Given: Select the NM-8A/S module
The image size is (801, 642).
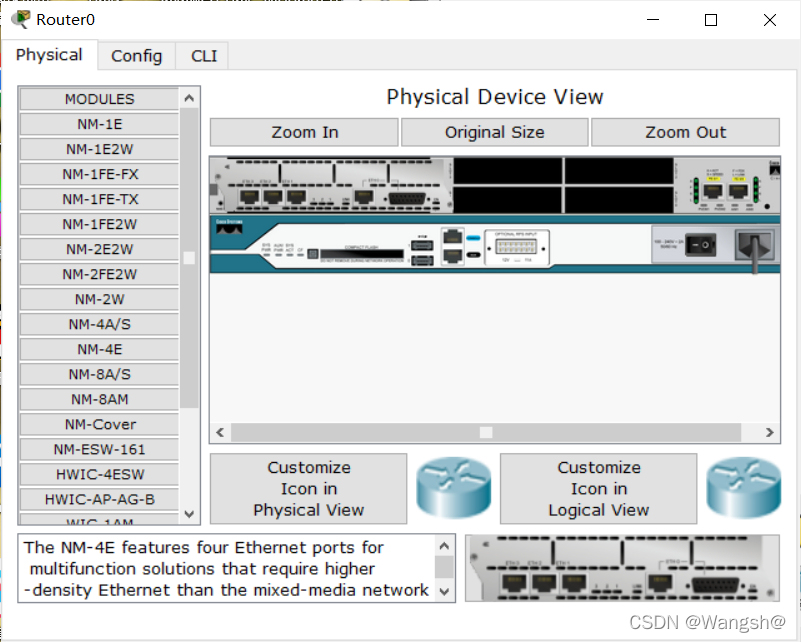Looking at the screenshot, I should point(100,374).
